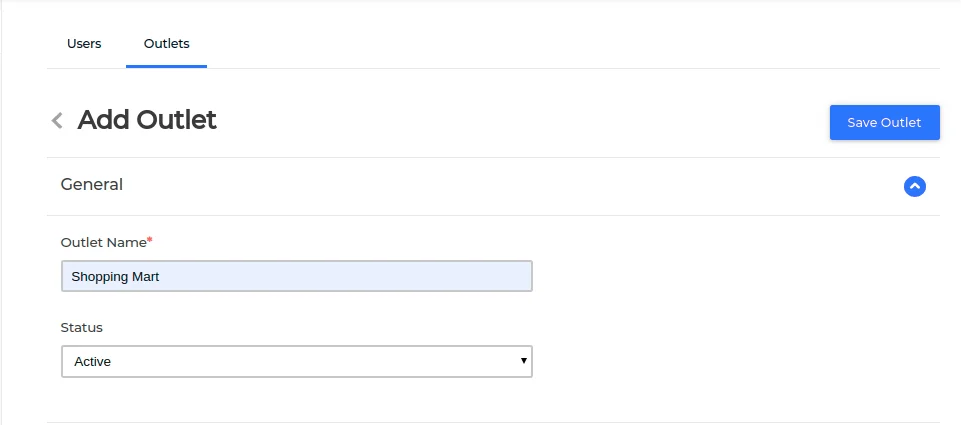Go back using the left chevron icon

(x=57, y=120)
